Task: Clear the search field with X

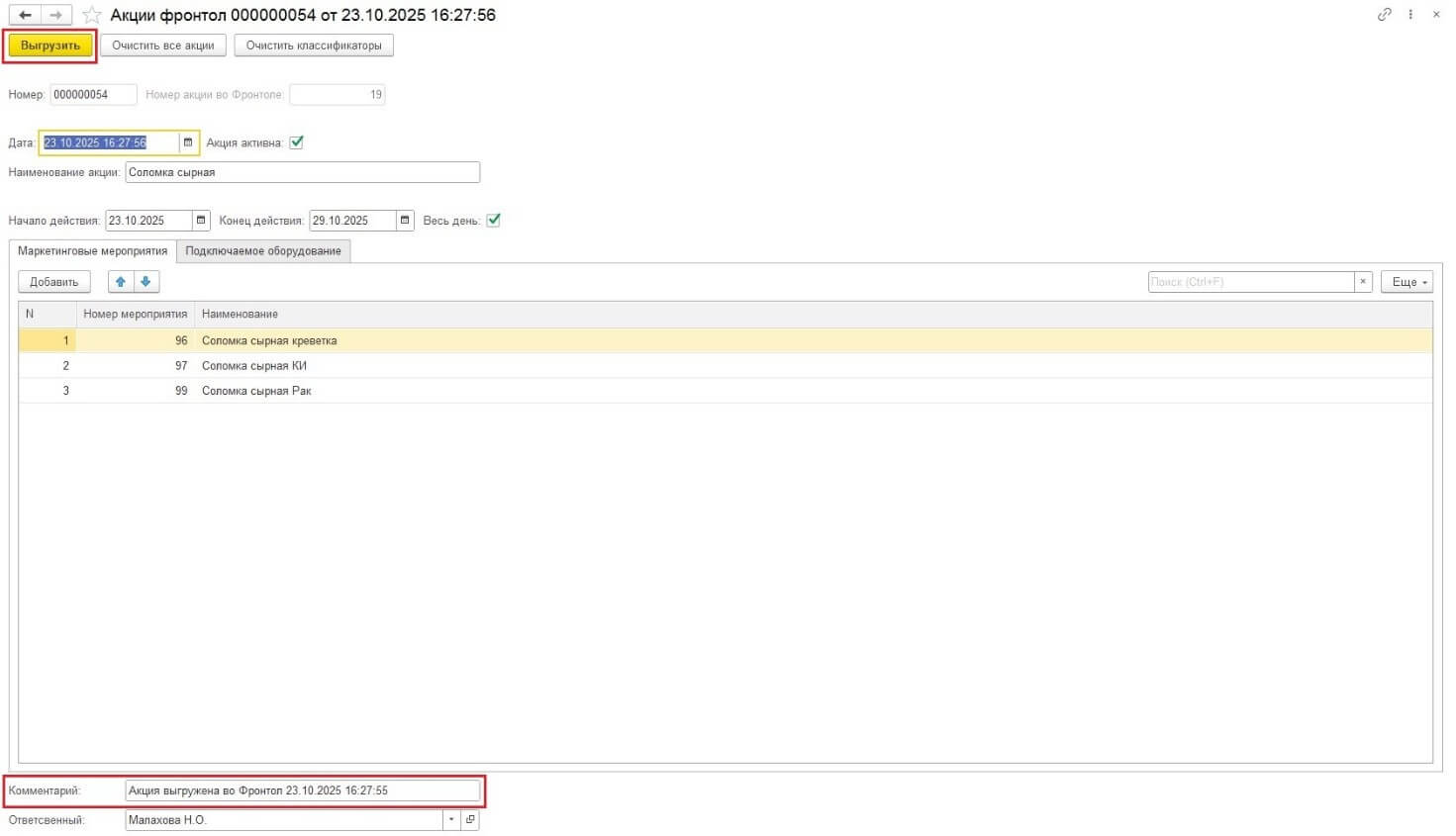Action: [1363, 282]
